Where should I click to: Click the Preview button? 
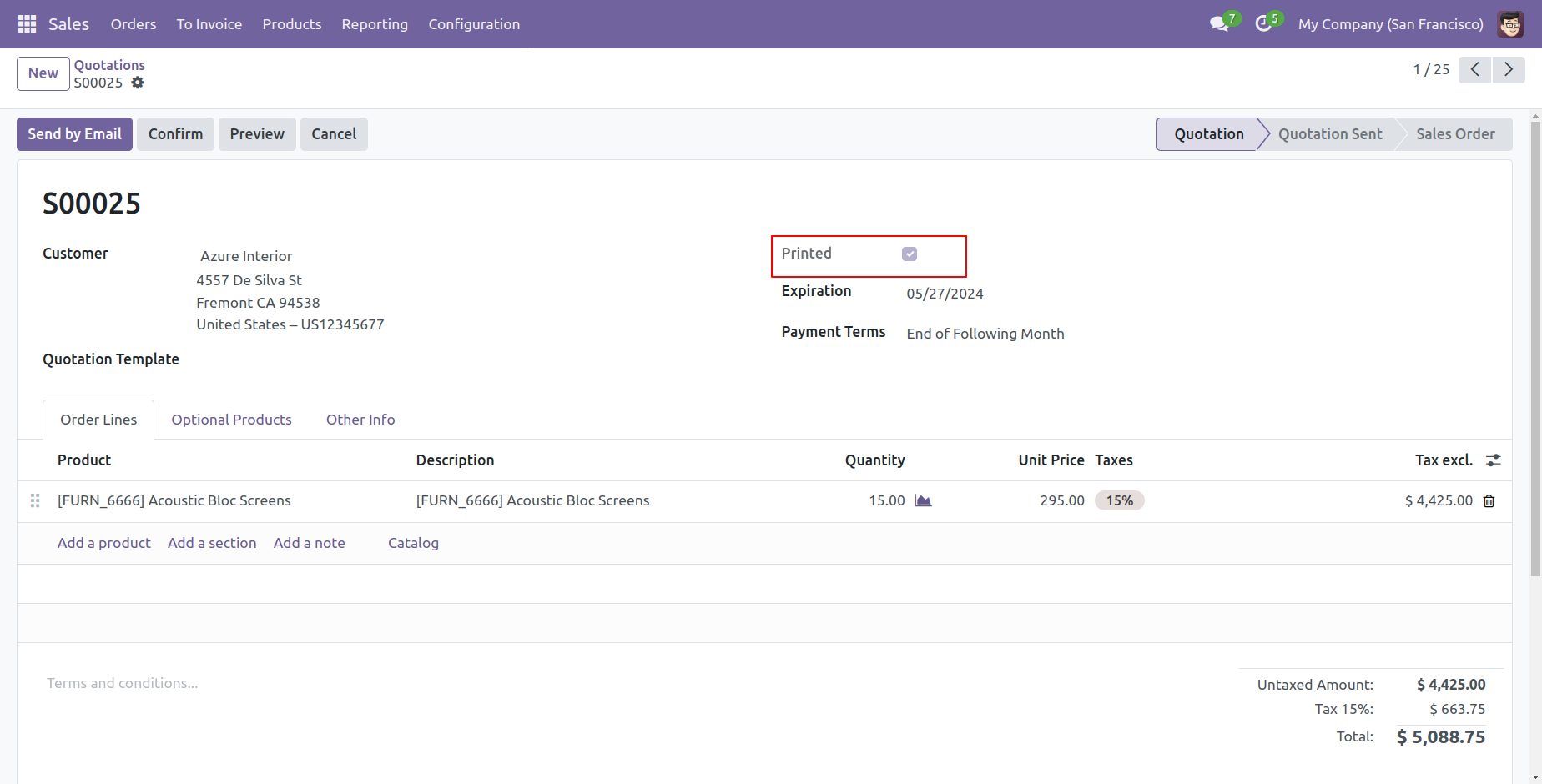[x=257, y=134]
